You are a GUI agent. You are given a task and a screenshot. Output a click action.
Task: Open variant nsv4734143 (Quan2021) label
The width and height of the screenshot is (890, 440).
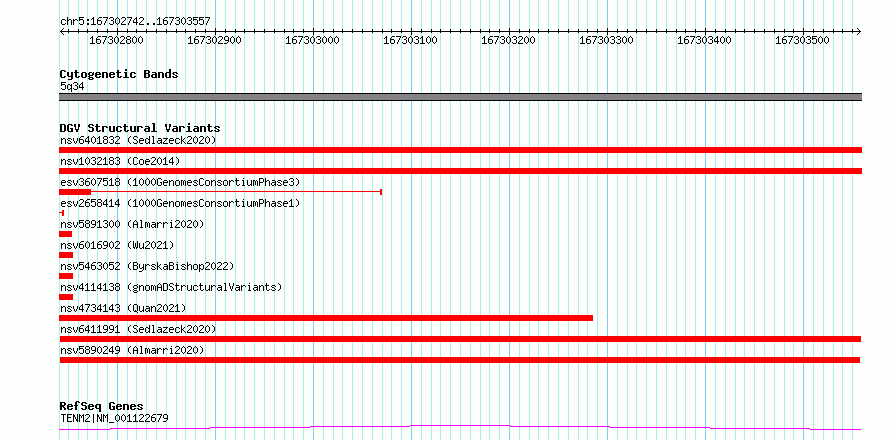pos(123,308)
